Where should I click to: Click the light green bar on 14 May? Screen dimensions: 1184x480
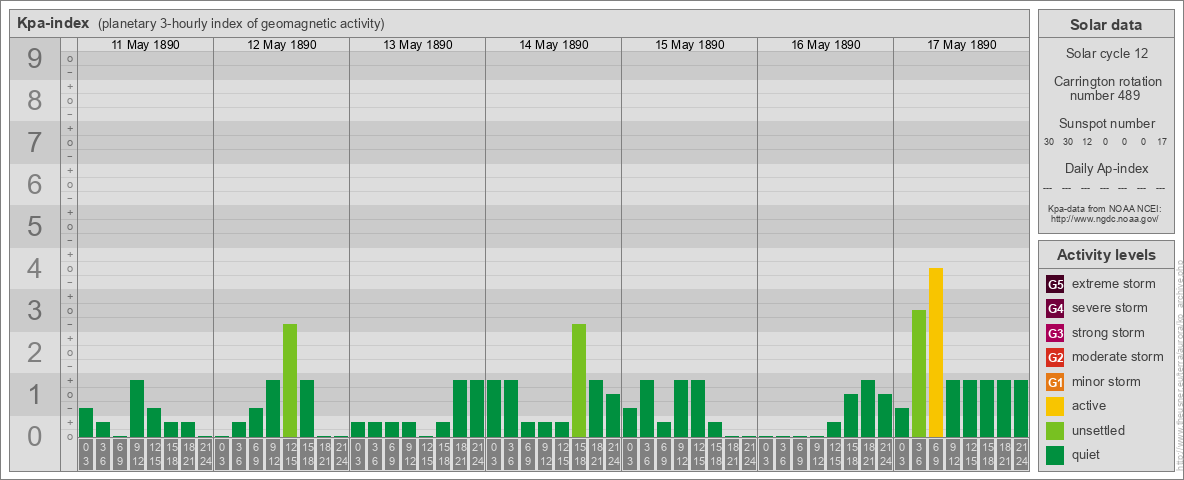[x=578, y=380]
